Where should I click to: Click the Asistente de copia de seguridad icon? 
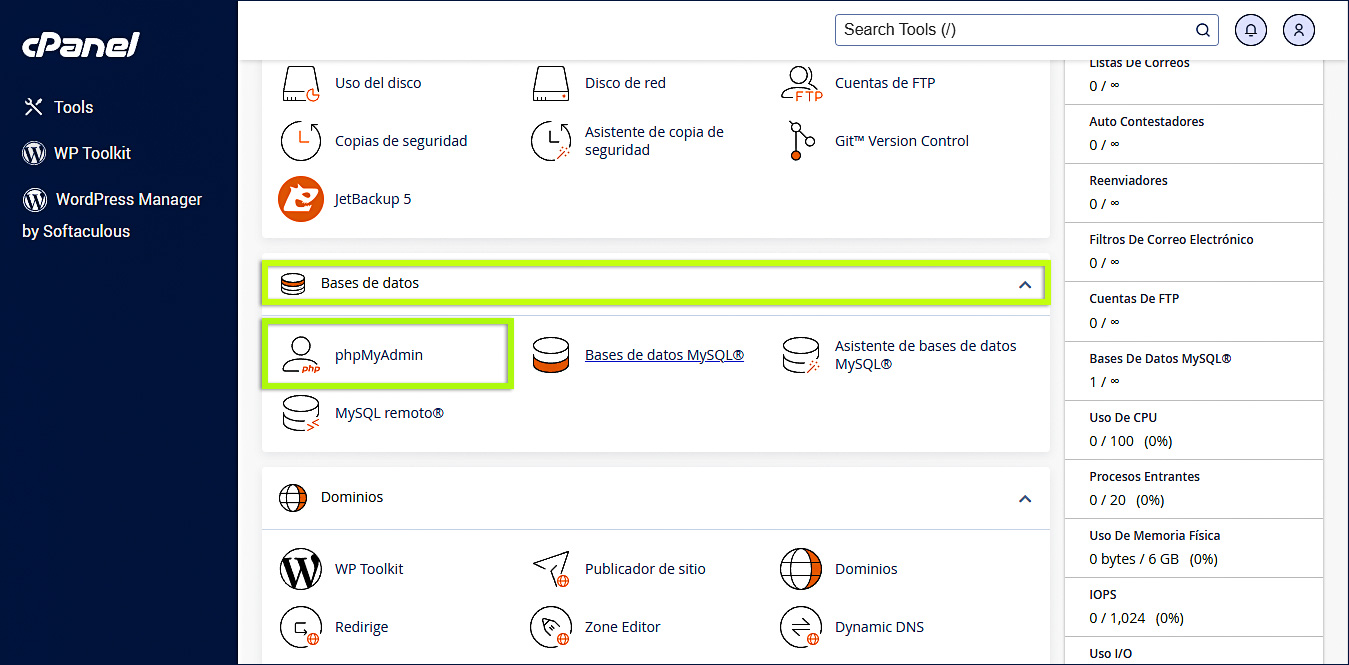click(x=551, y=141)
